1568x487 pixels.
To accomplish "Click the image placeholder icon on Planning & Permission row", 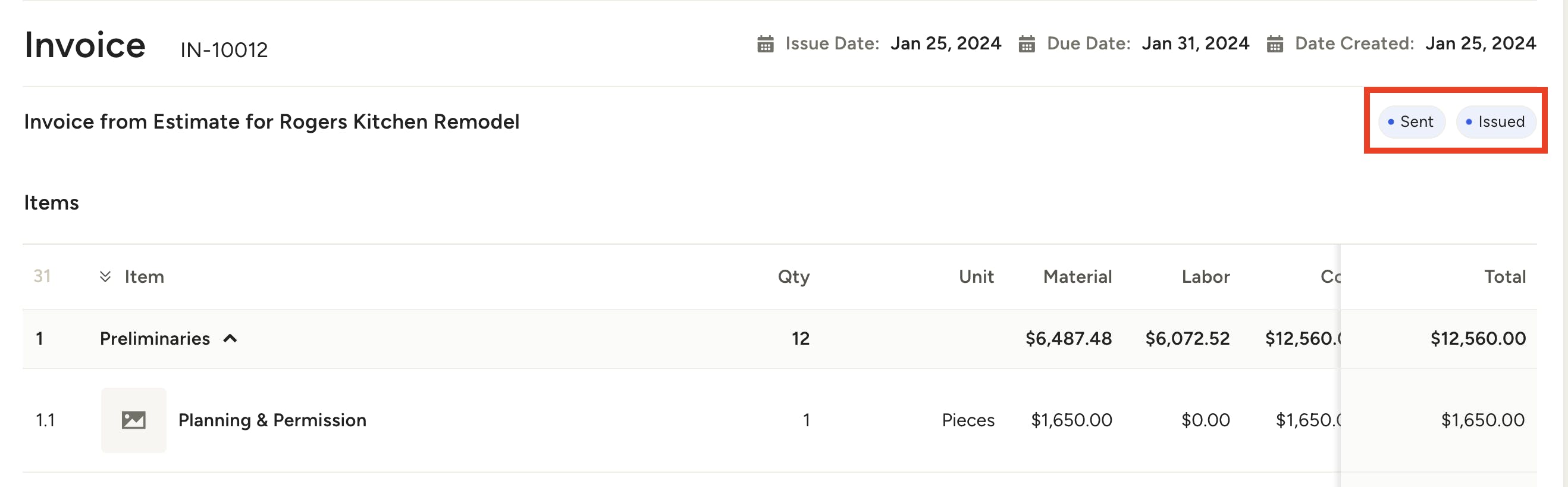I will click(133, 420).
